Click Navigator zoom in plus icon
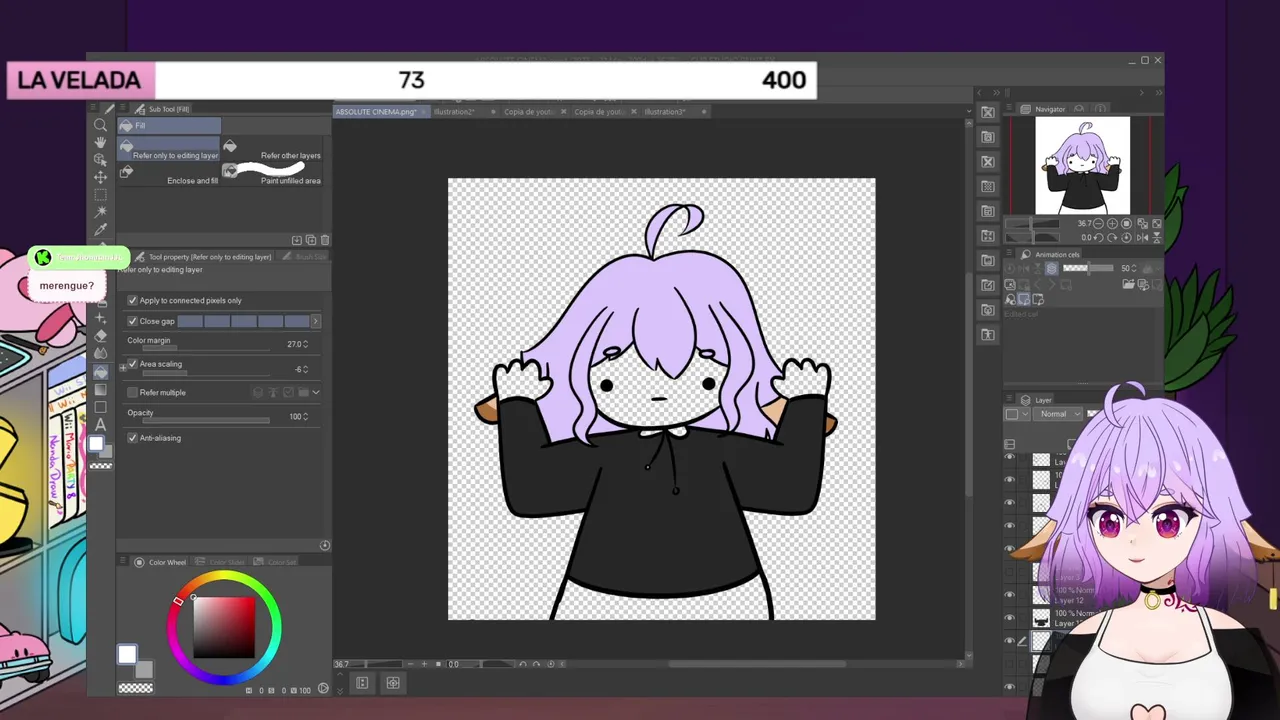The height and width of the screenshot is (720, 1280). (1113, 224)
